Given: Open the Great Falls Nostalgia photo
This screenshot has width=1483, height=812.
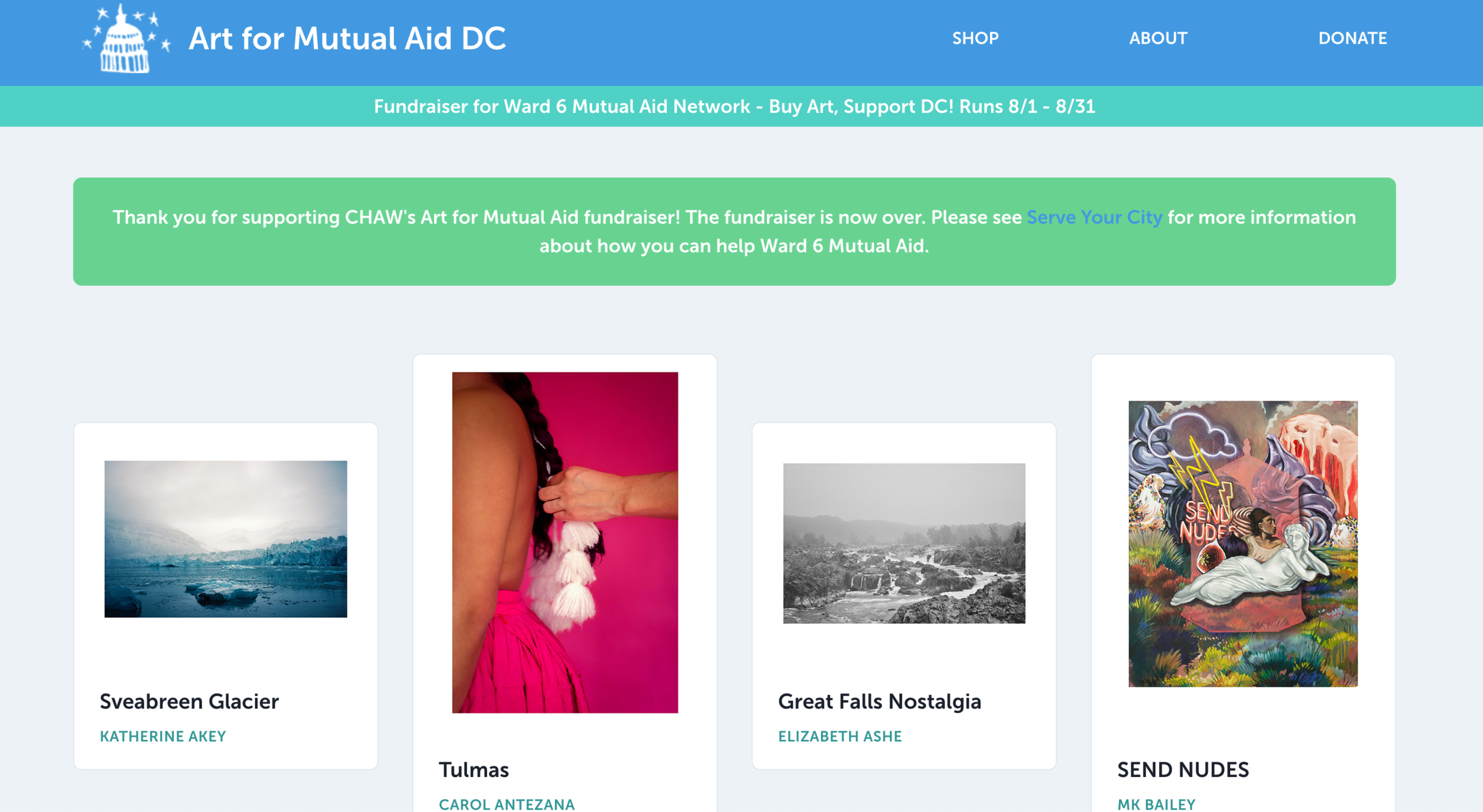Looking at the screenshot, I should tap(903, 543).
